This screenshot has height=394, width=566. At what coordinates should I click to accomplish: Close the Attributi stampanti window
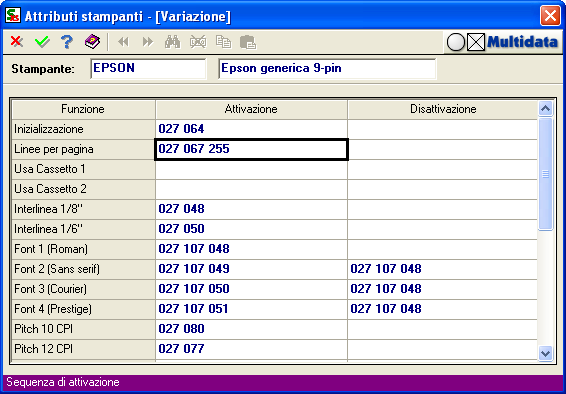click(550, 16)
